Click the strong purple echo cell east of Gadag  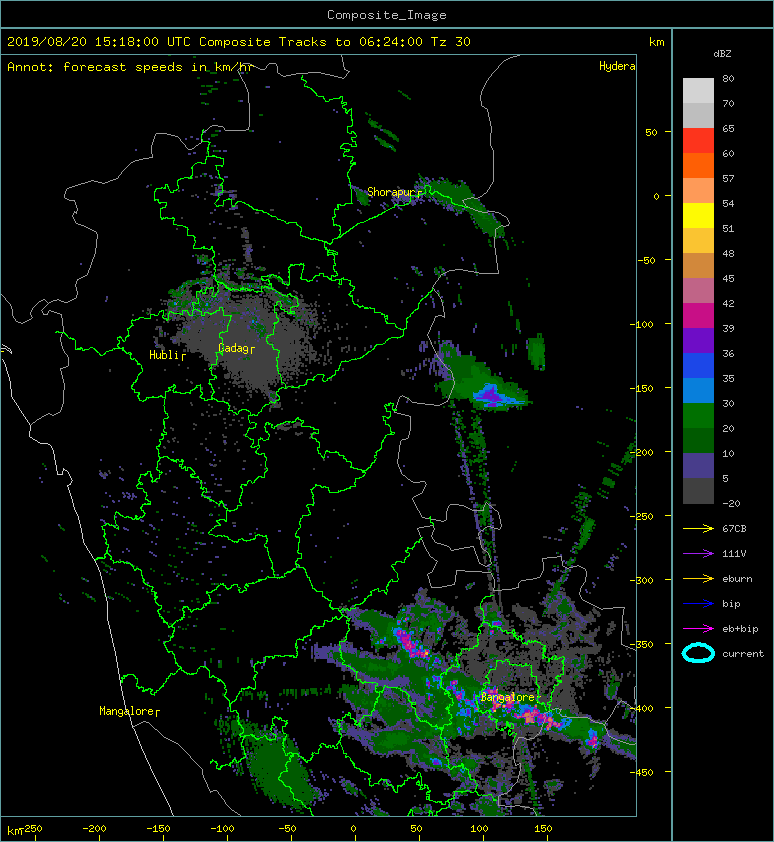[x=491, y=395]
